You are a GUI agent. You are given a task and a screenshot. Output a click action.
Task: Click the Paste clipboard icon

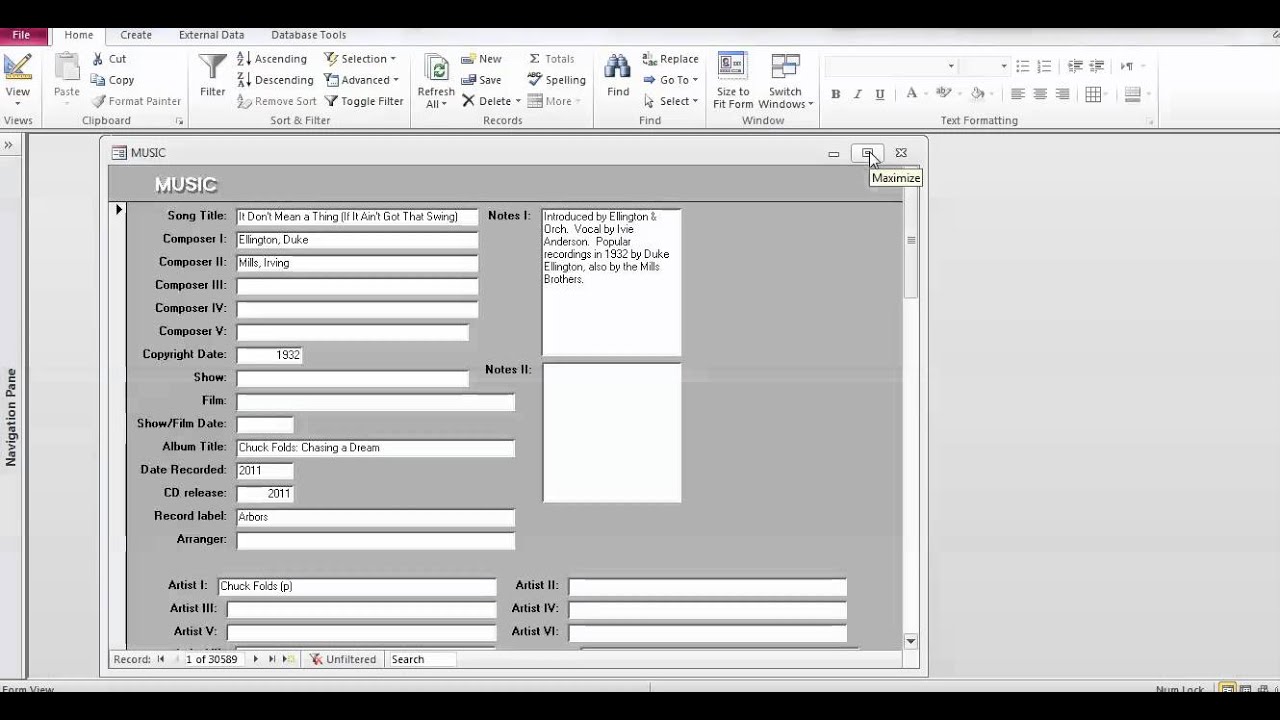pos(67,68)
